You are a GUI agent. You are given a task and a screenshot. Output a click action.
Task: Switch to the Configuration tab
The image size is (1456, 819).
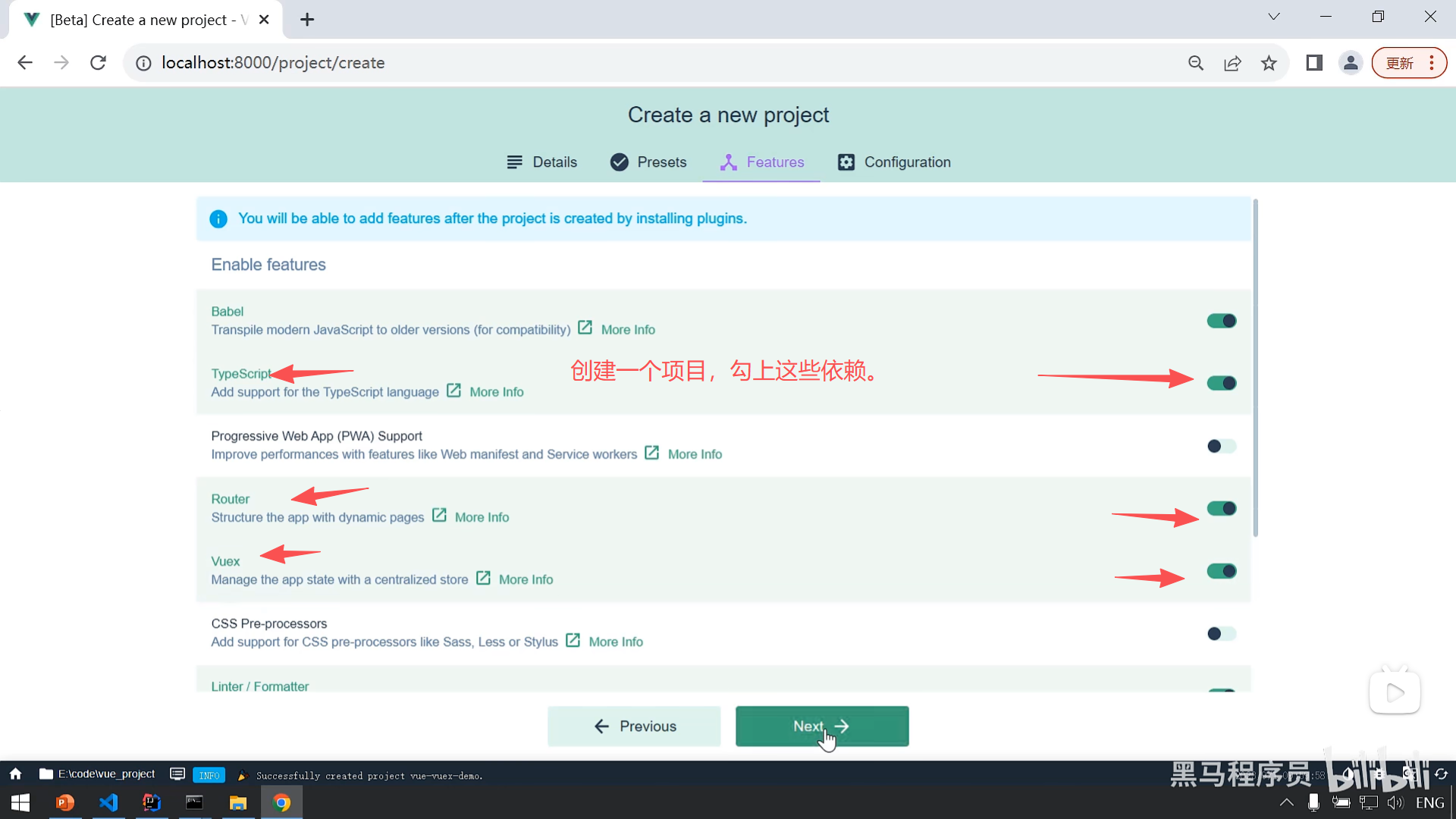[x=893, y=162]
